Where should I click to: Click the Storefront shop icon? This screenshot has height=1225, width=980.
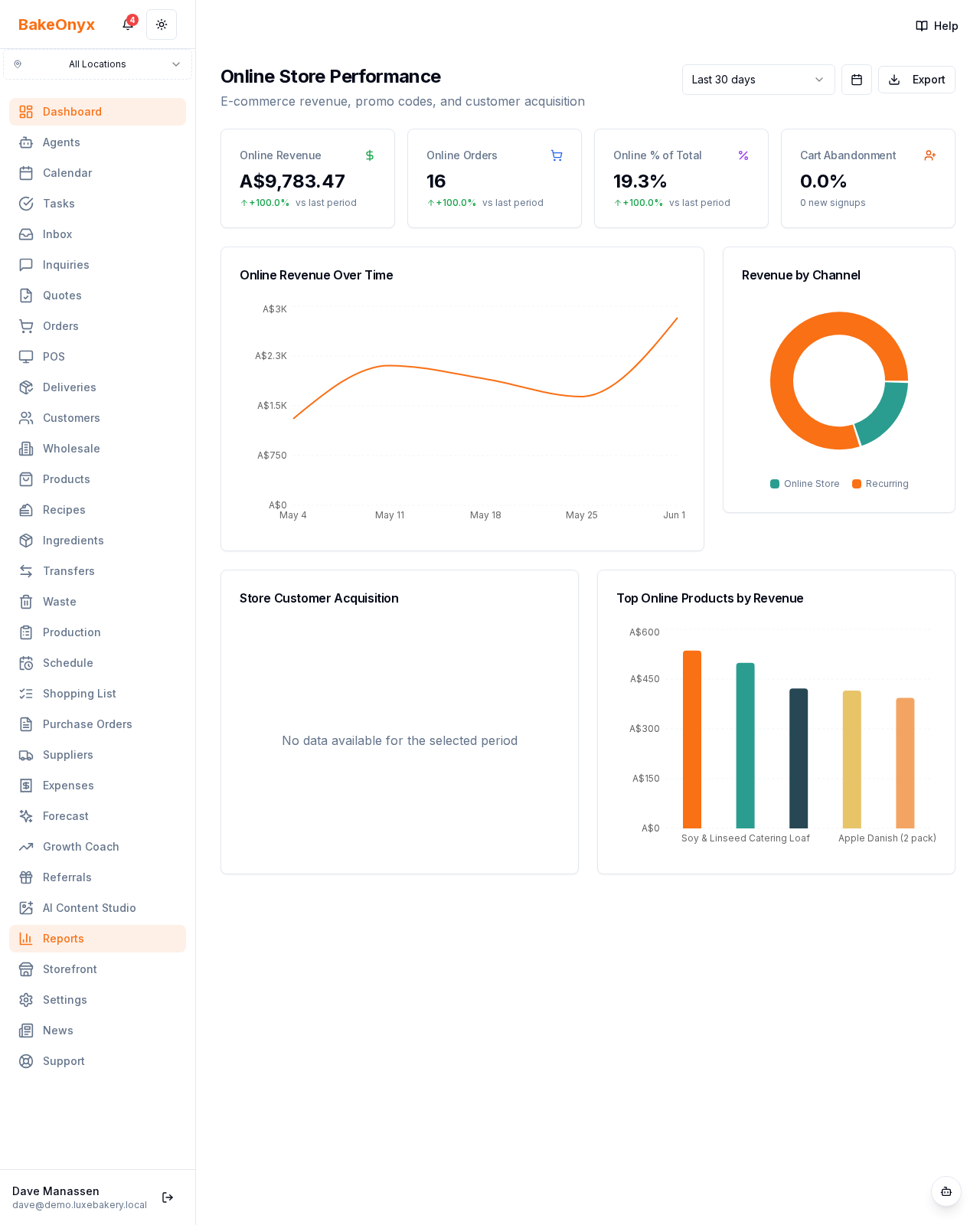coord(26,969)
